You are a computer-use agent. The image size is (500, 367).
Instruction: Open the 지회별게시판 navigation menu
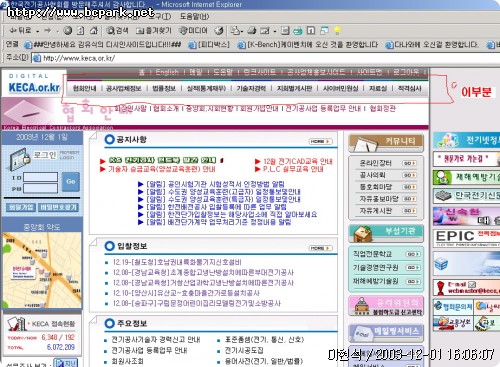tap(295, 88)
